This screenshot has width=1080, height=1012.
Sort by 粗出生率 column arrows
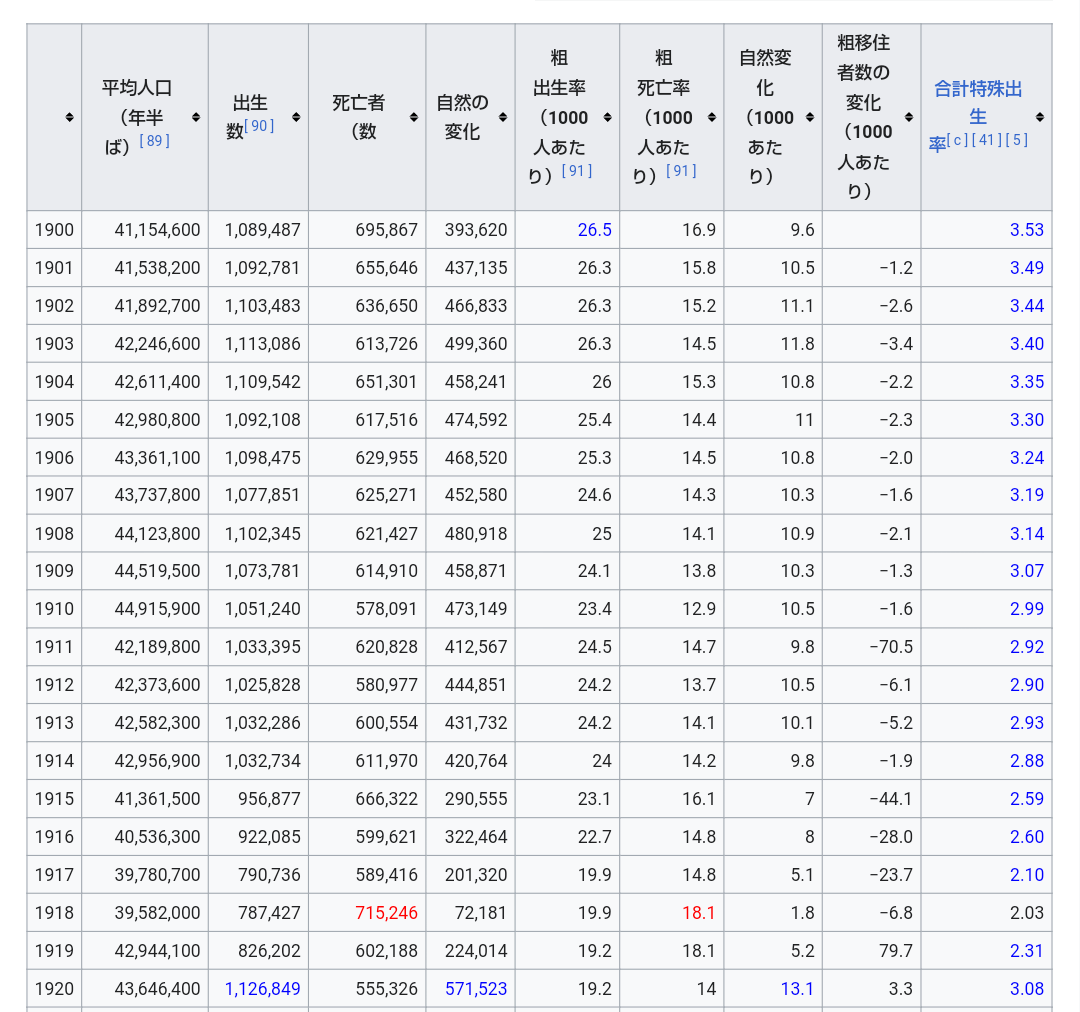coord(608,117)
